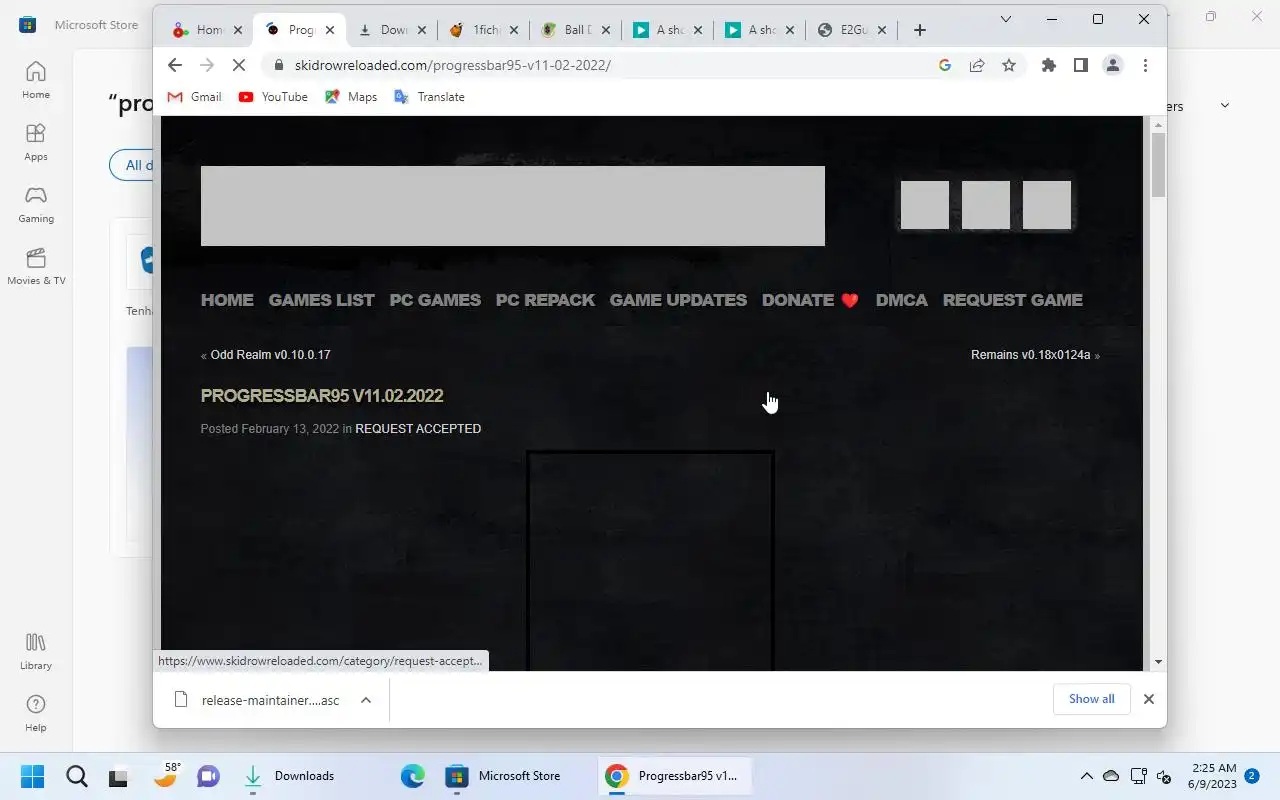Open taskbar Search
Screen dimensions: 1280x800
point(76,776)
